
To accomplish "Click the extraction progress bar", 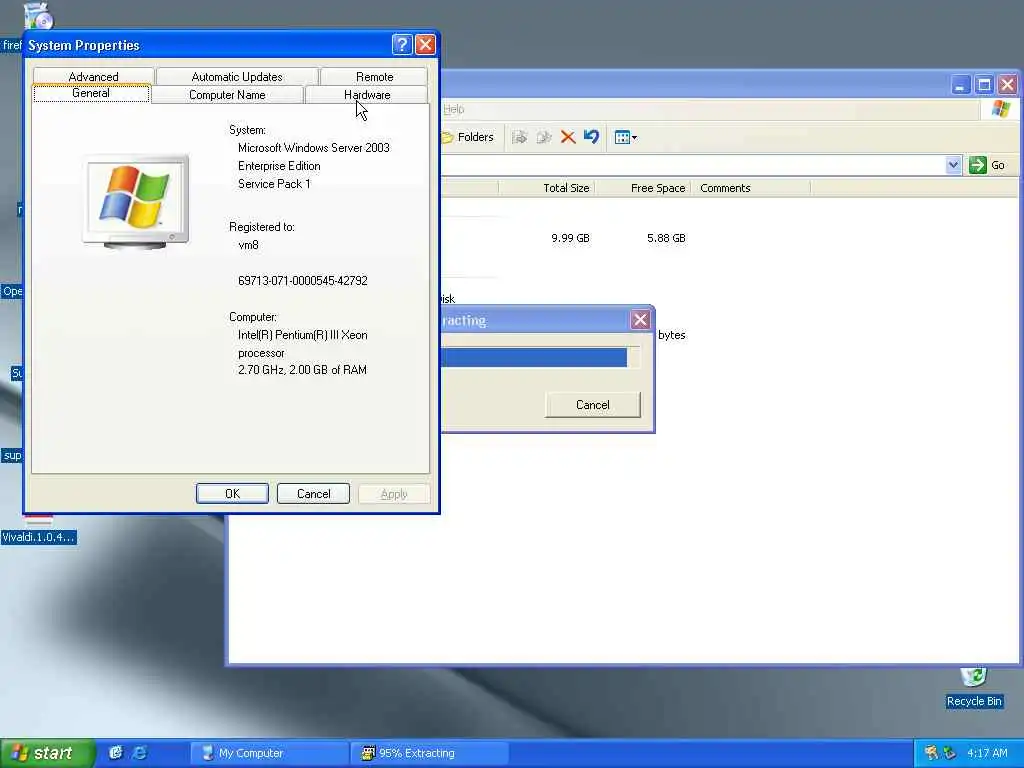I will (x=540, y=357).
